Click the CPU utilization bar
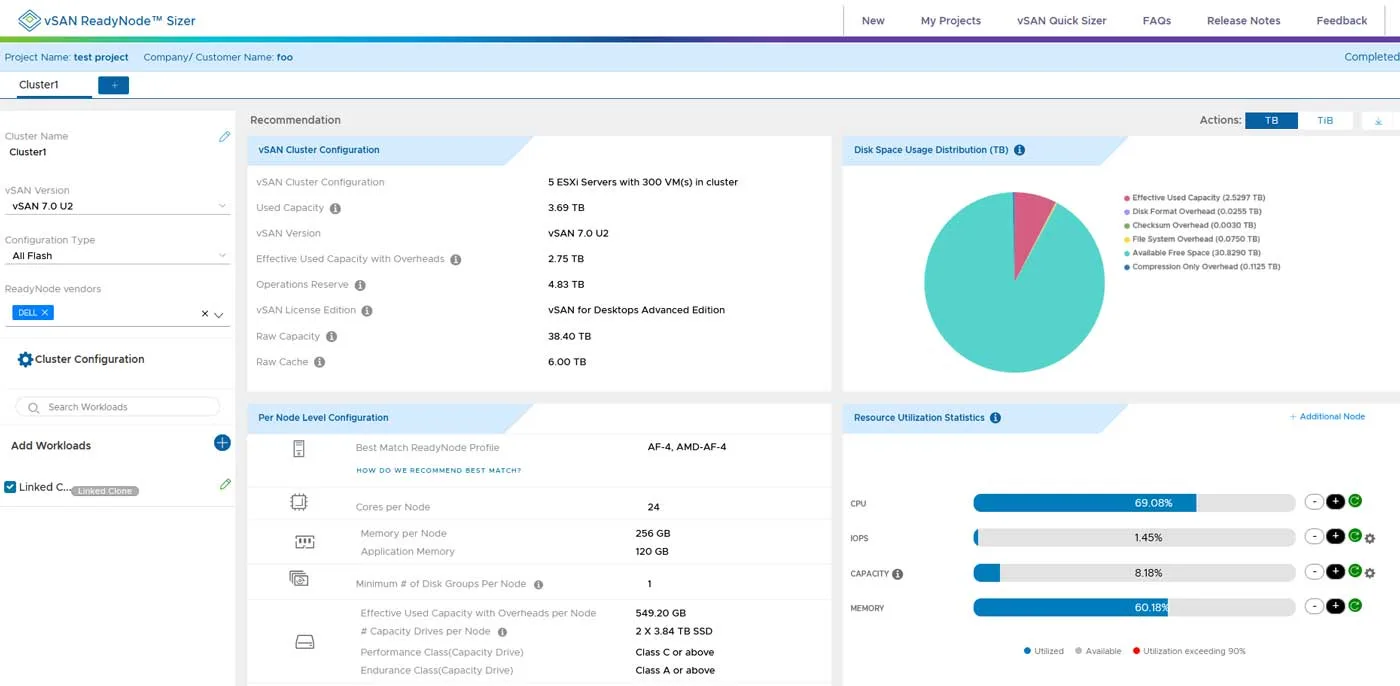1400x686 pixels. 1134,503
